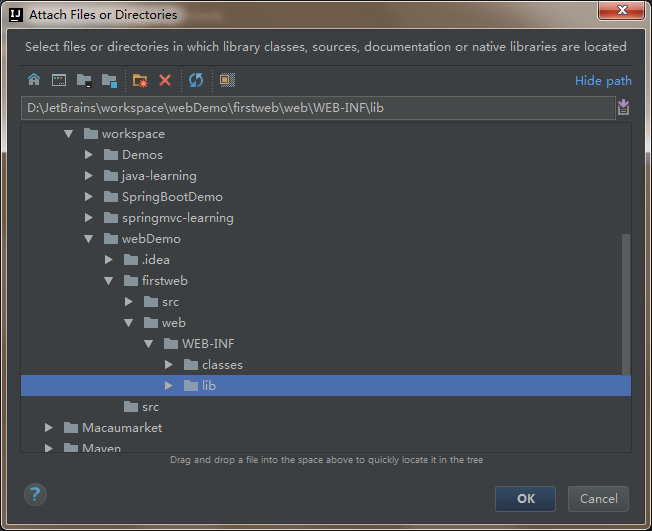Expand the java-learning folder
Viewport: 652px width, 531px height.
89,175
